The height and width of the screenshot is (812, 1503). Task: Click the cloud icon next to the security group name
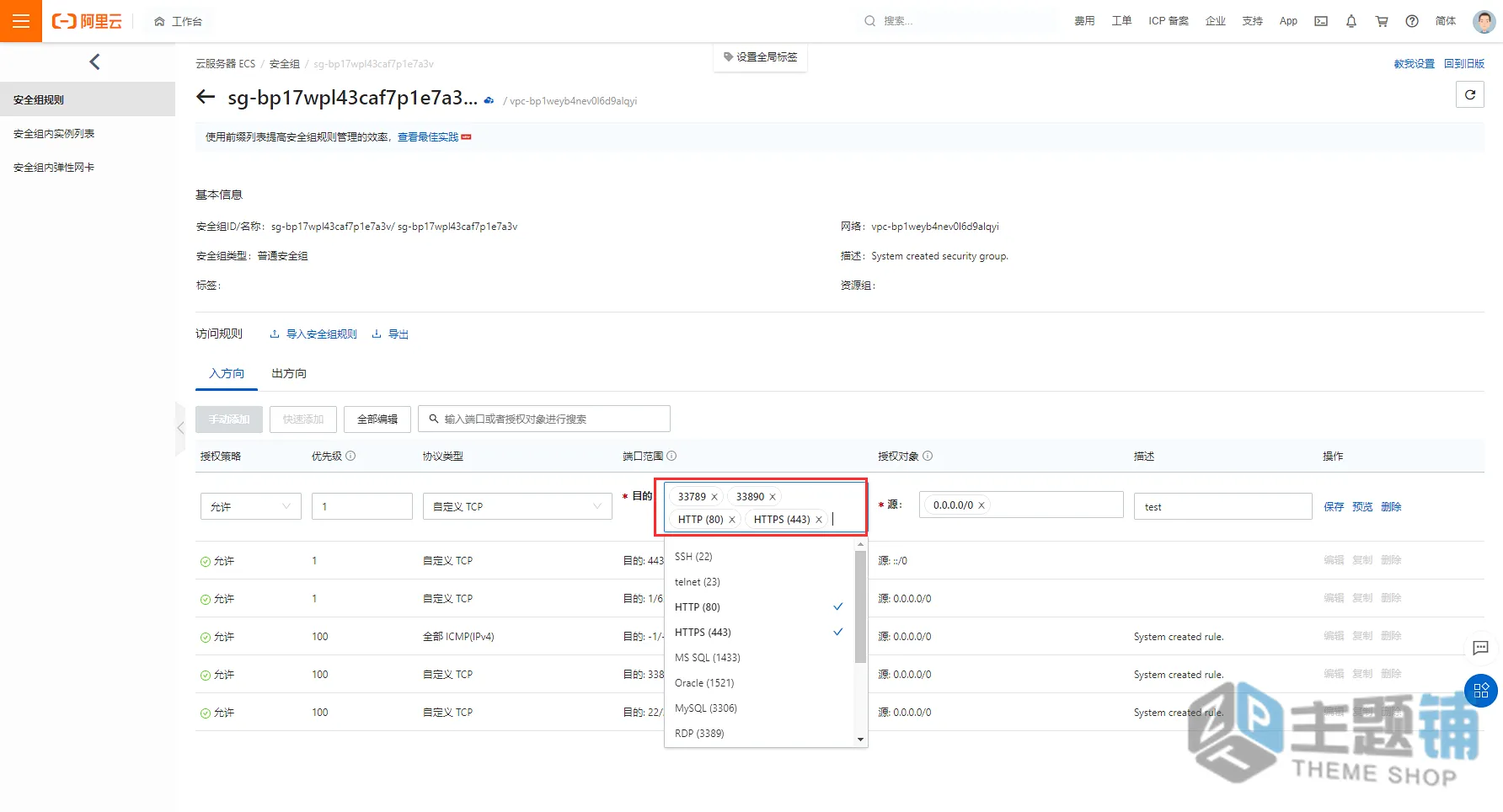pyautogui.click(x=489, y=100)
